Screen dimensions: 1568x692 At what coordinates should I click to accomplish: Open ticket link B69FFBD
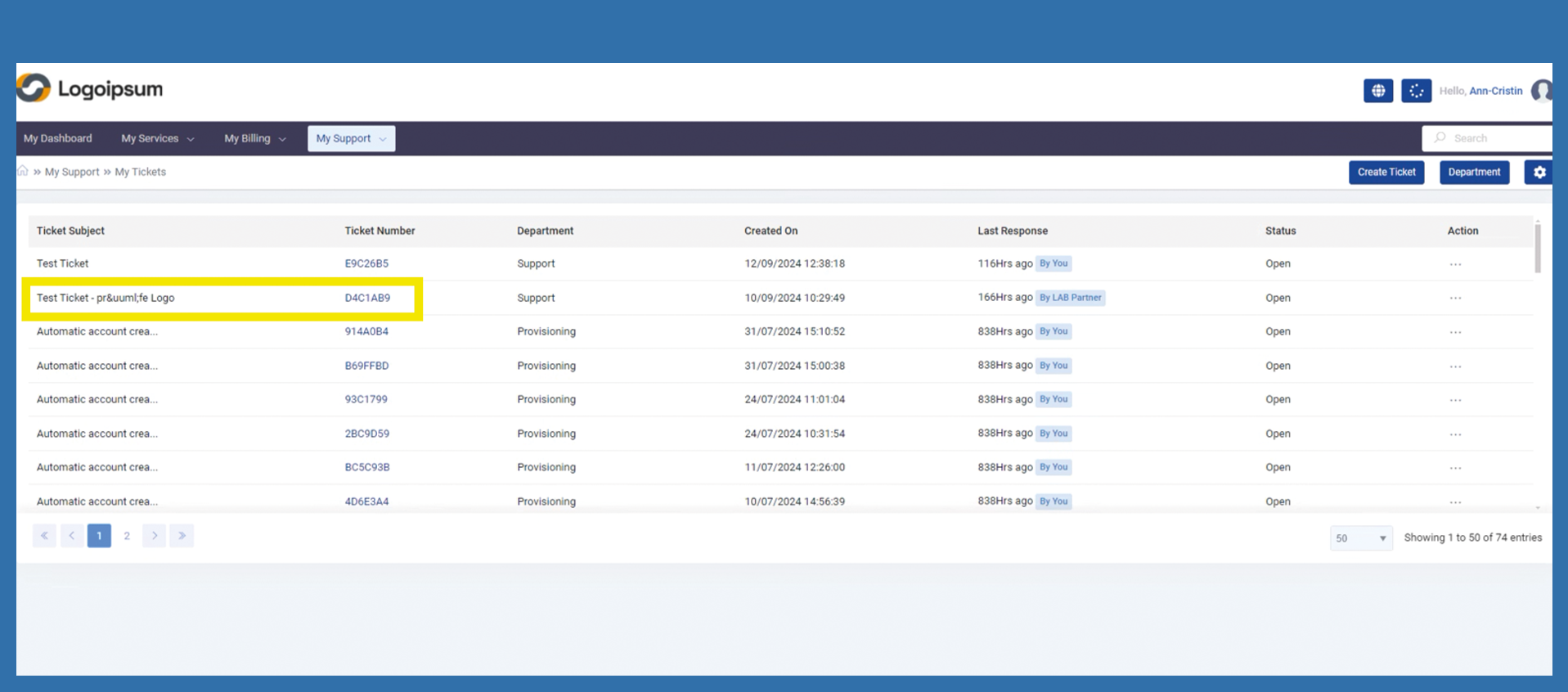pos(366,366)
